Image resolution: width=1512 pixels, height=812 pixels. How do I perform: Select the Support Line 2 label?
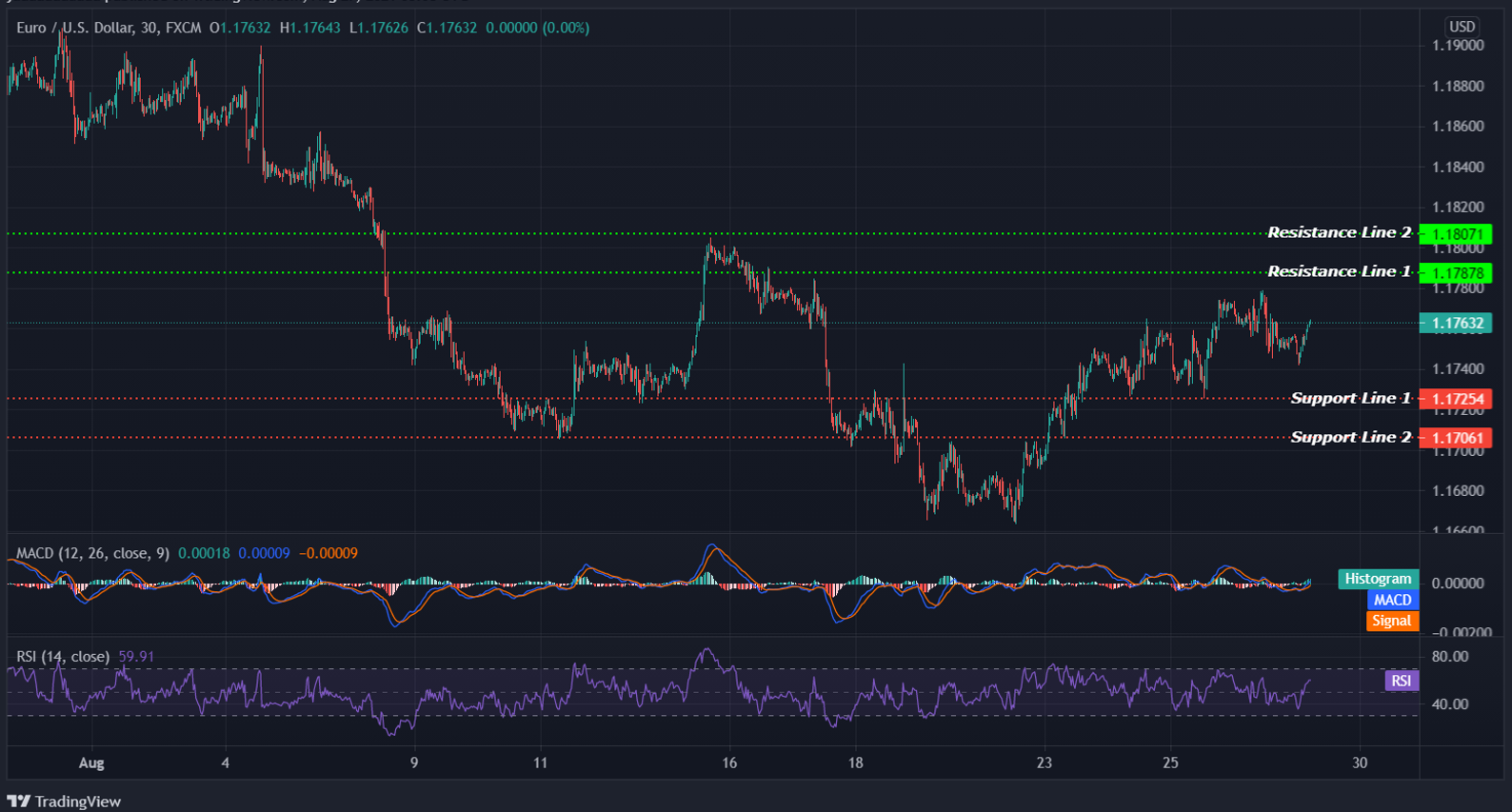(1350, 437)
